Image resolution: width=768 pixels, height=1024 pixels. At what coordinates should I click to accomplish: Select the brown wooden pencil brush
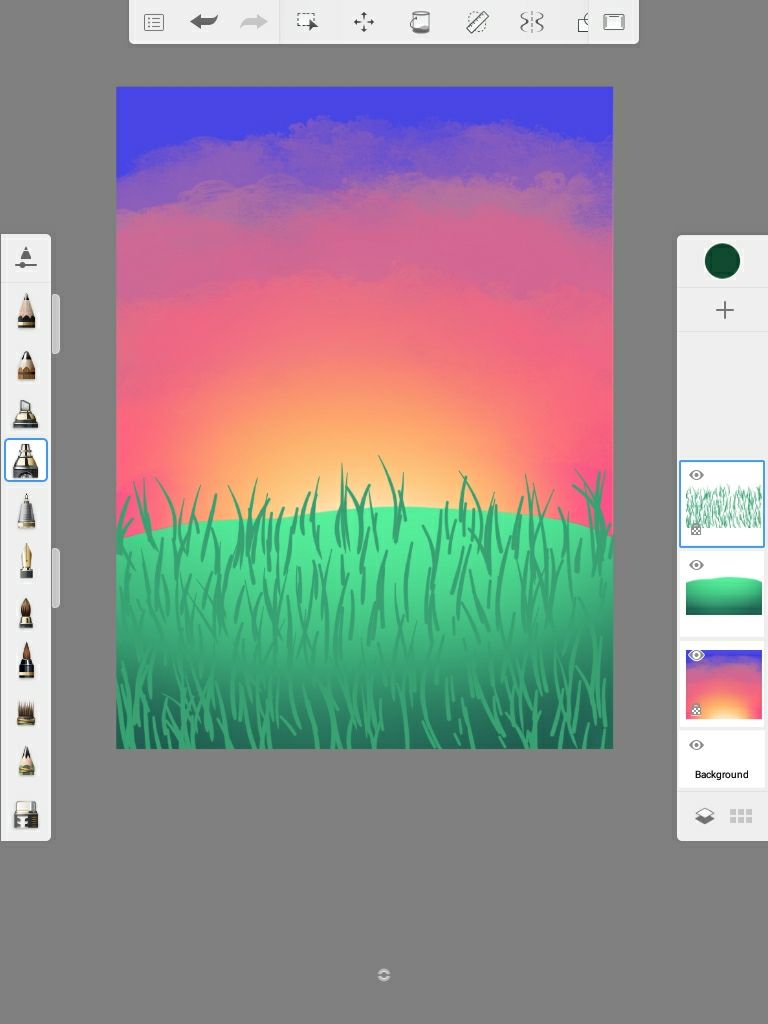[x=26, y=366]
